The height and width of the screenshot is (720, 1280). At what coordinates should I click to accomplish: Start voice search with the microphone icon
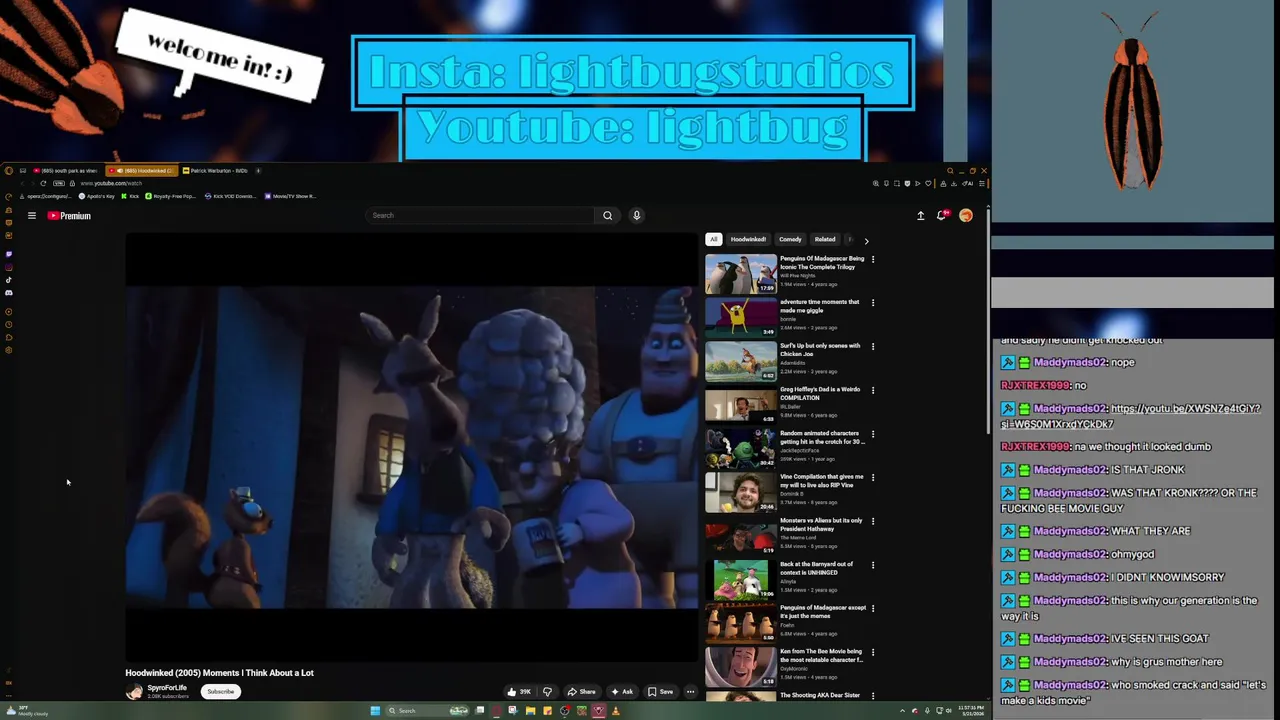[x=636, y=215]
